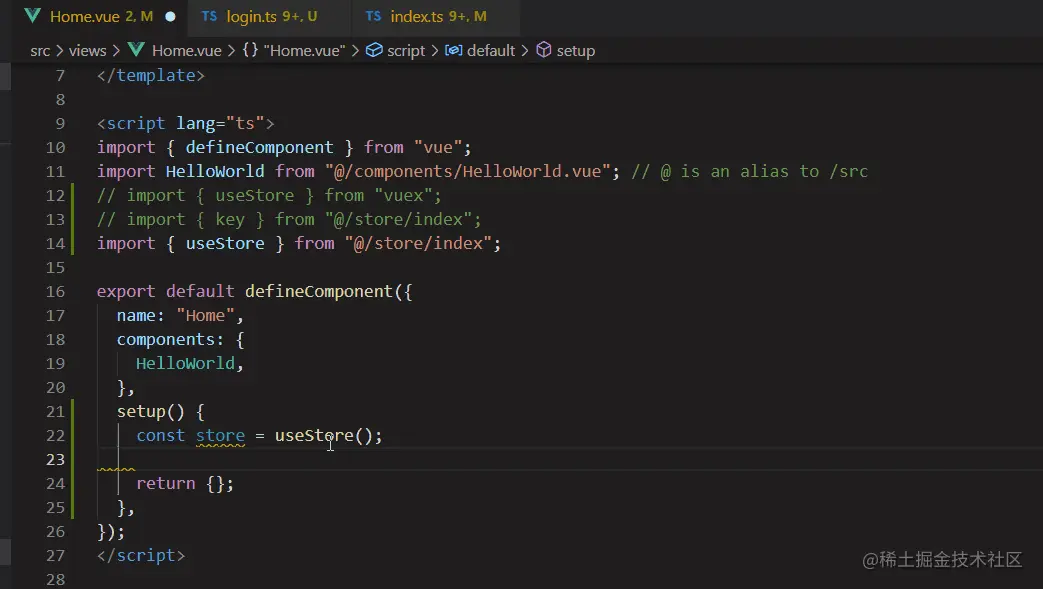Open the index.ts editor tab
This screenshot has height=589, width=1043.
point(436,17)
